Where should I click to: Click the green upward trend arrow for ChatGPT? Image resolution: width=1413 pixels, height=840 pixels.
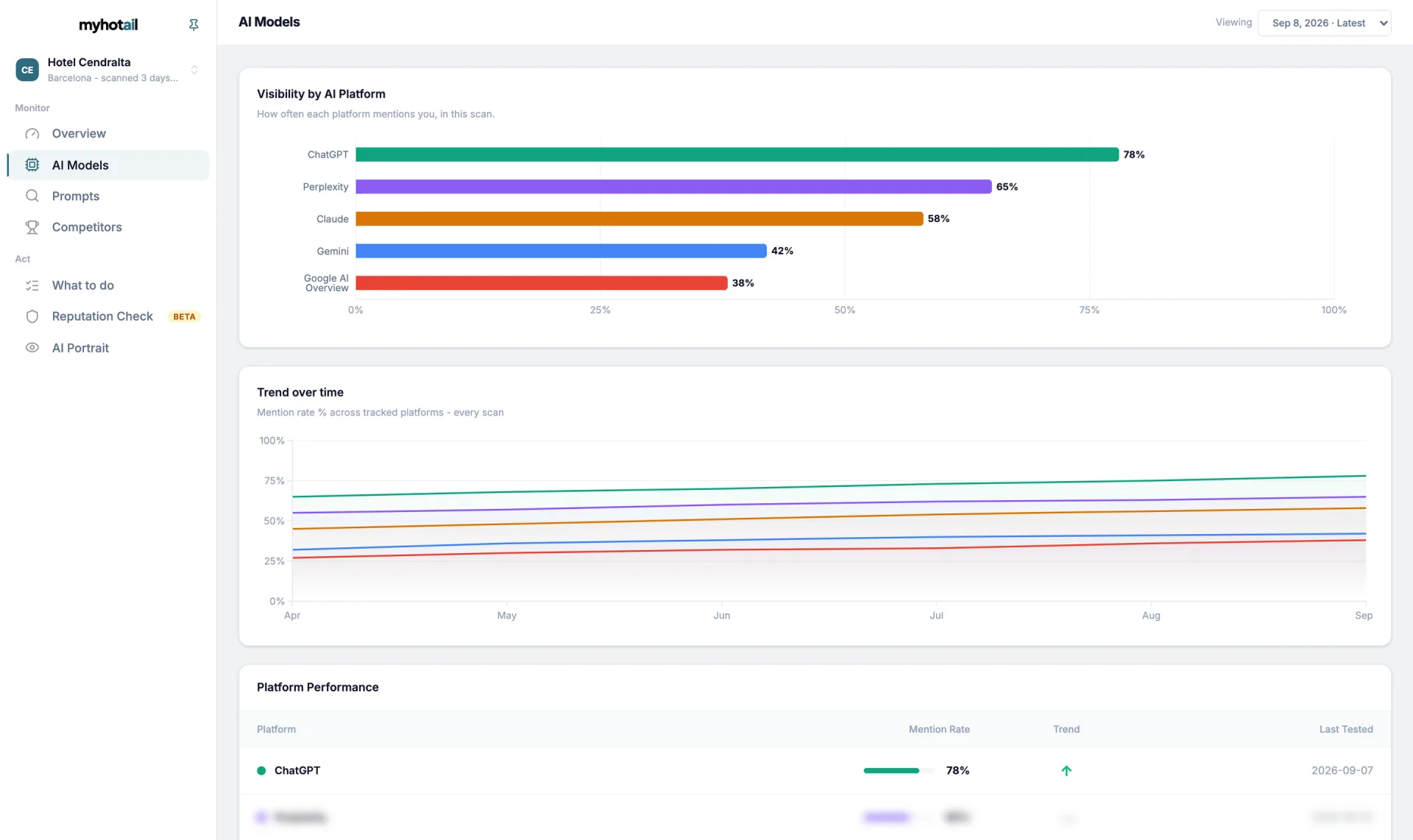(1066, 771)
